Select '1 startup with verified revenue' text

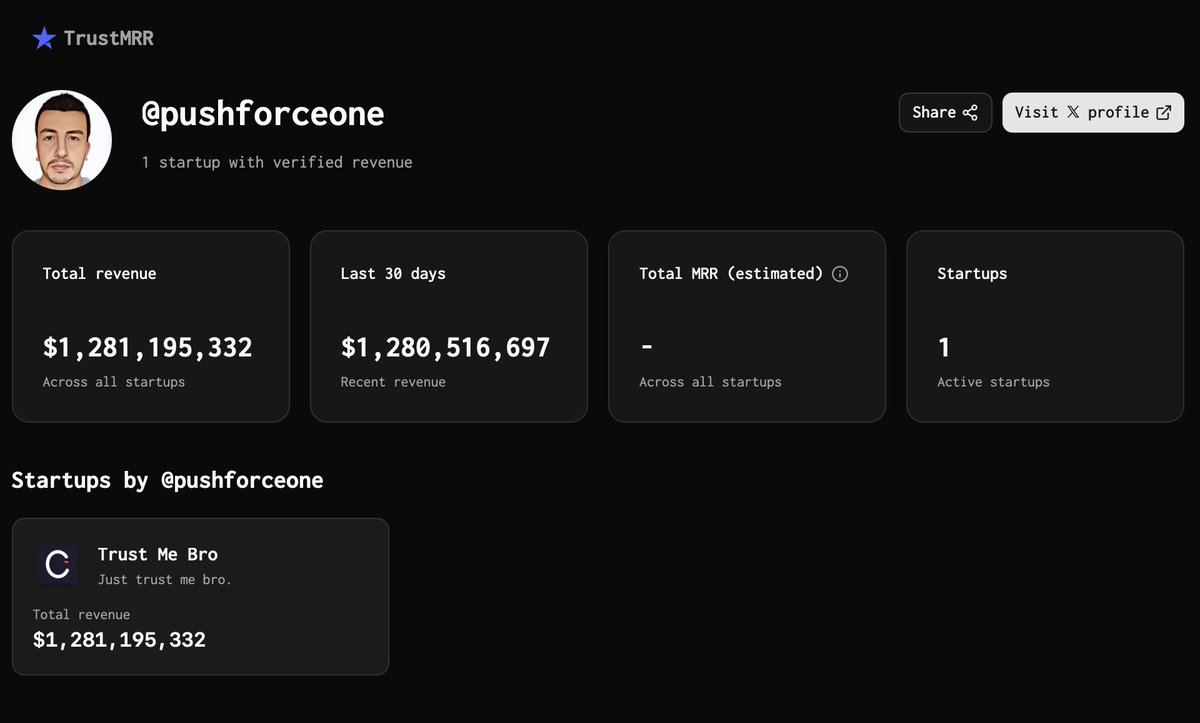pos(277,162)
